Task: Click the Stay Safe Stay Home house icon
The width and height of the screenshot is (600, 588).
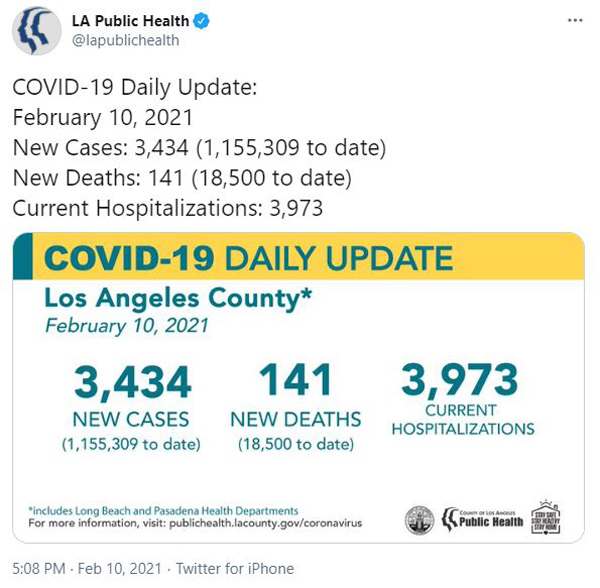Action: [546, 517]
